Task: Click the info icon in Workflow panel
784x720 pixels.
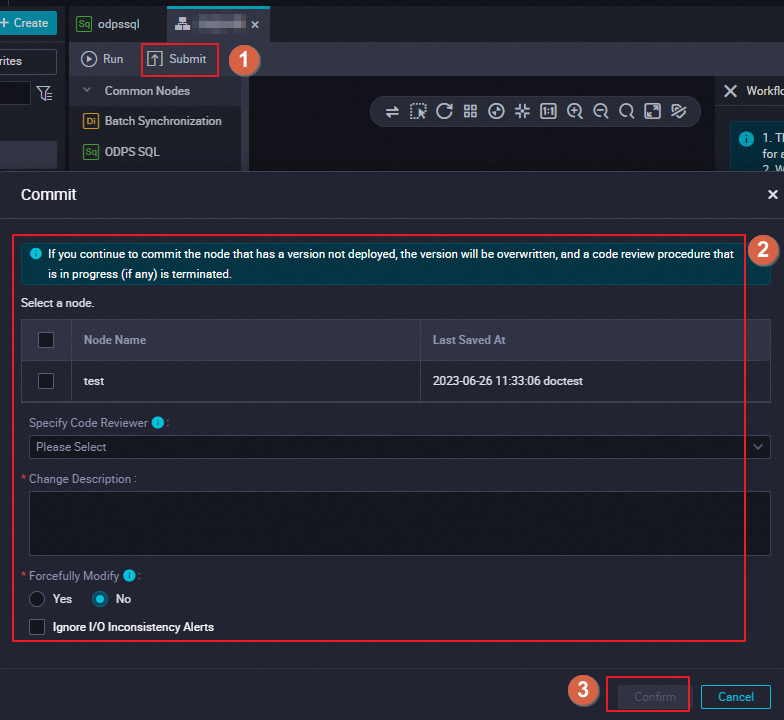Action: 746,138
